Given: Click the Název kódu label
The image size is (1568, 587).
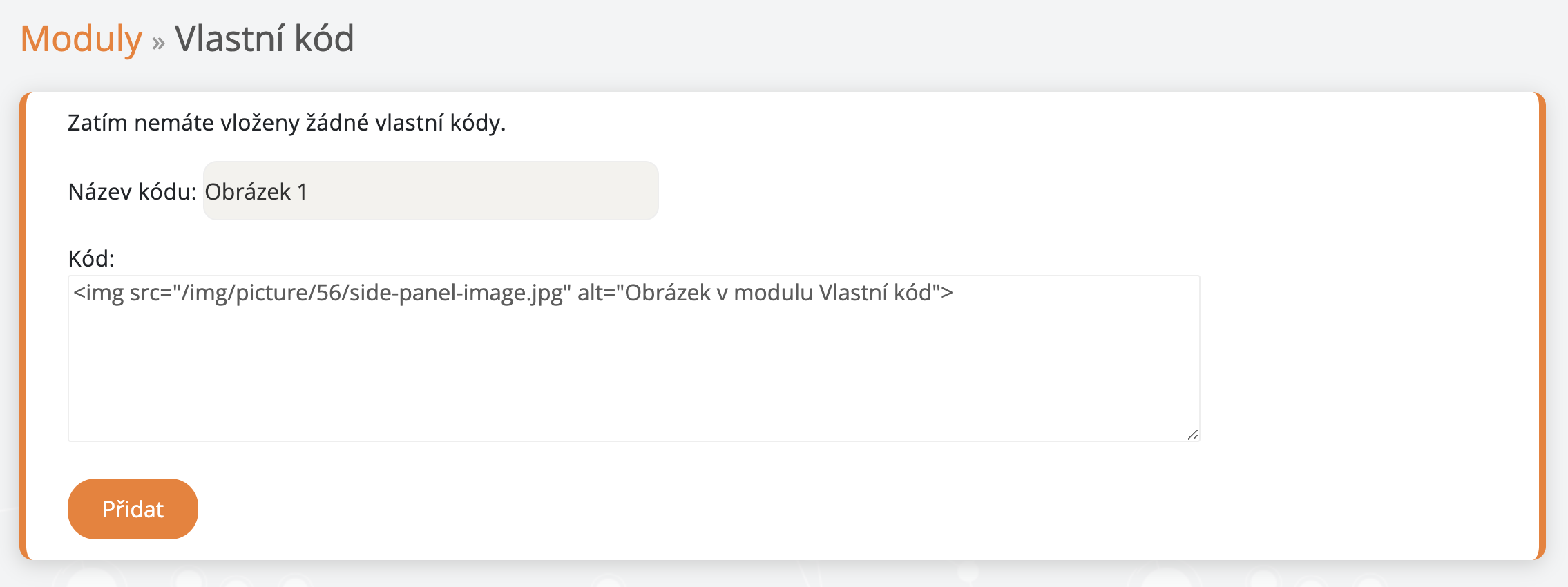Looking at the screenshot, I should 132,192.
